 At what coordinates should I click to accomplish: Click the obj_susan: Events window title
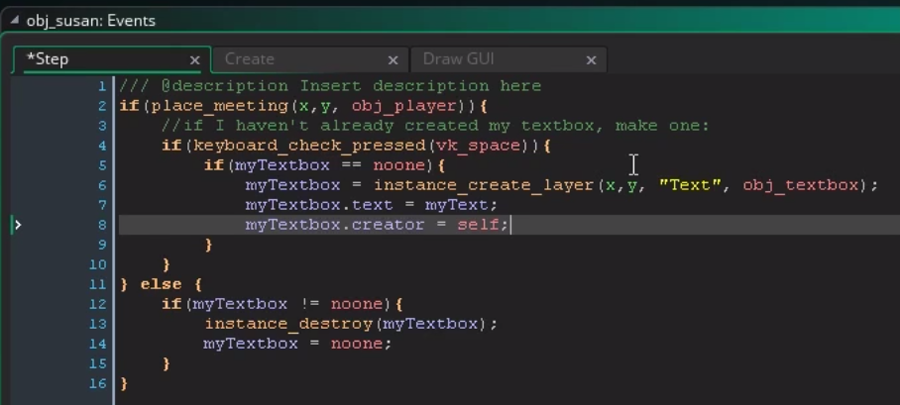point(91,21)
